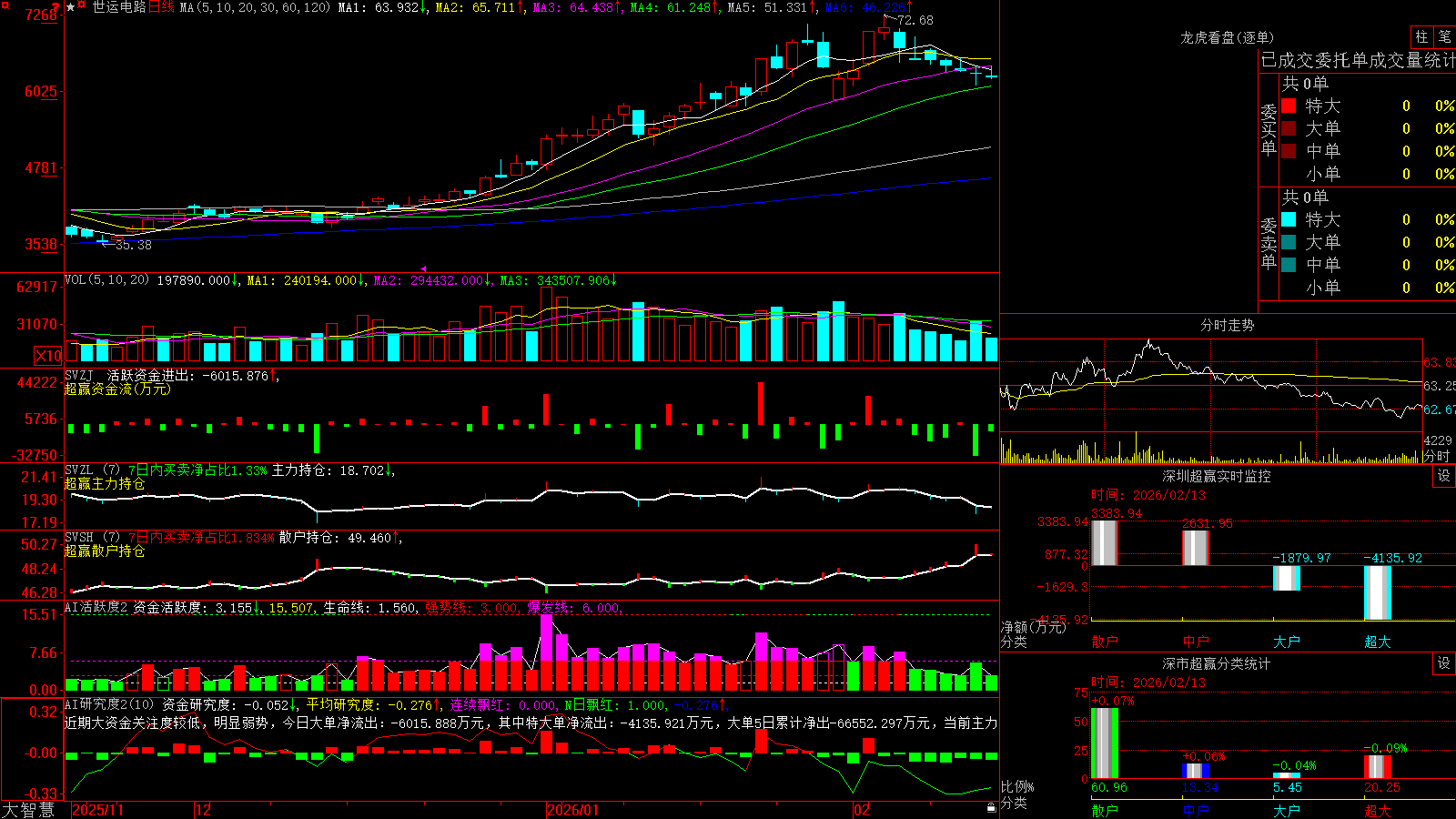Open the SVSH (7) indicator label

point(92,538)
